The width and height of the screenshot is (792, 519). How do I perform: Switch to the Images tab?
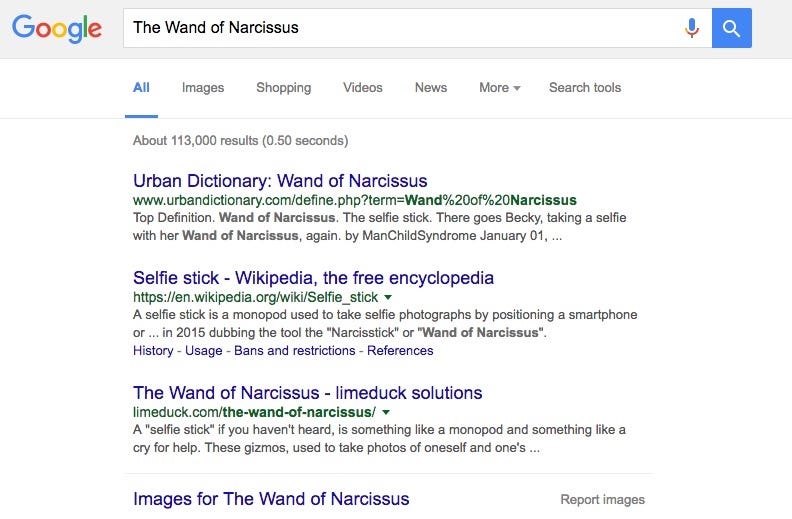[203, 87]
